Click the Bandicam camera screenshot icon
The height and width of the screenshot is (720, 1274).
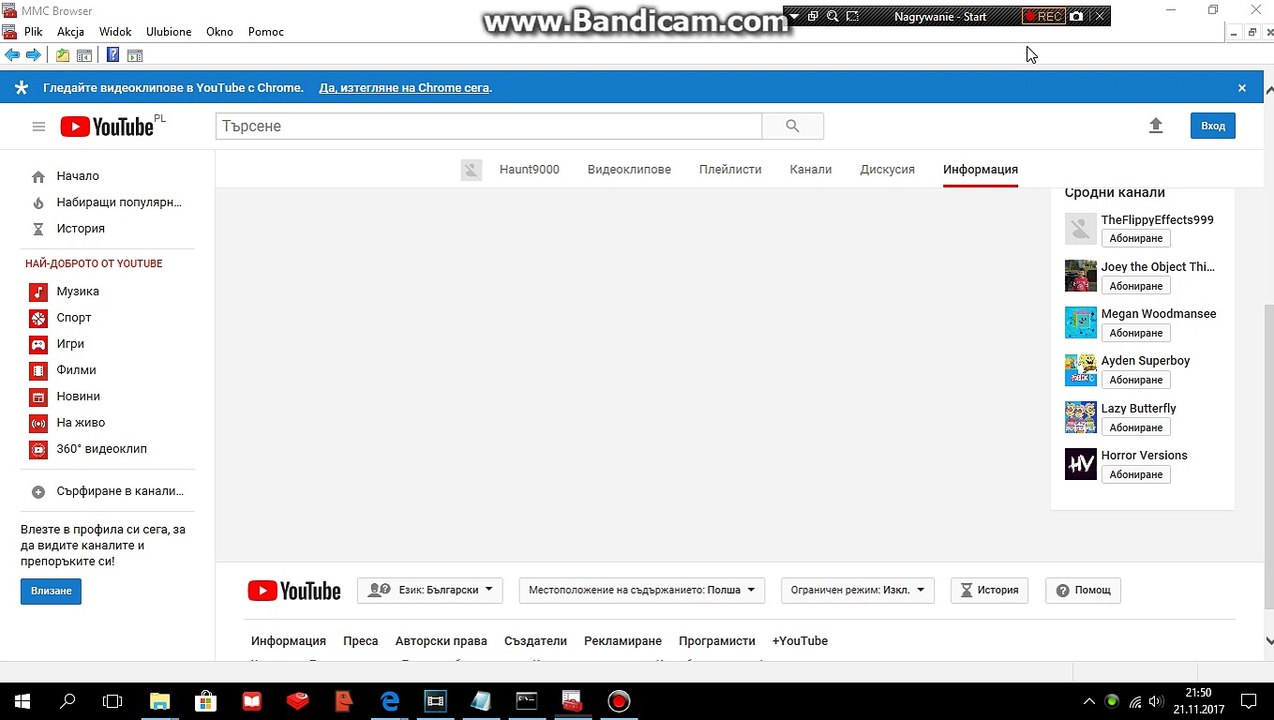(1076, 16)
